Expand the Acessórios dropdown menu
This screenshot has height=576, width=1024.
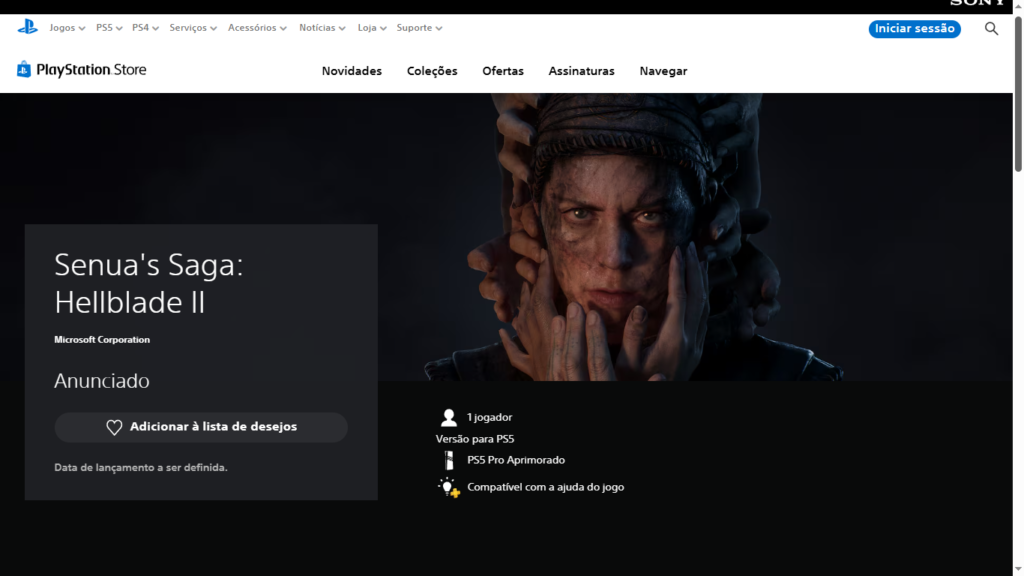(257, 28)
